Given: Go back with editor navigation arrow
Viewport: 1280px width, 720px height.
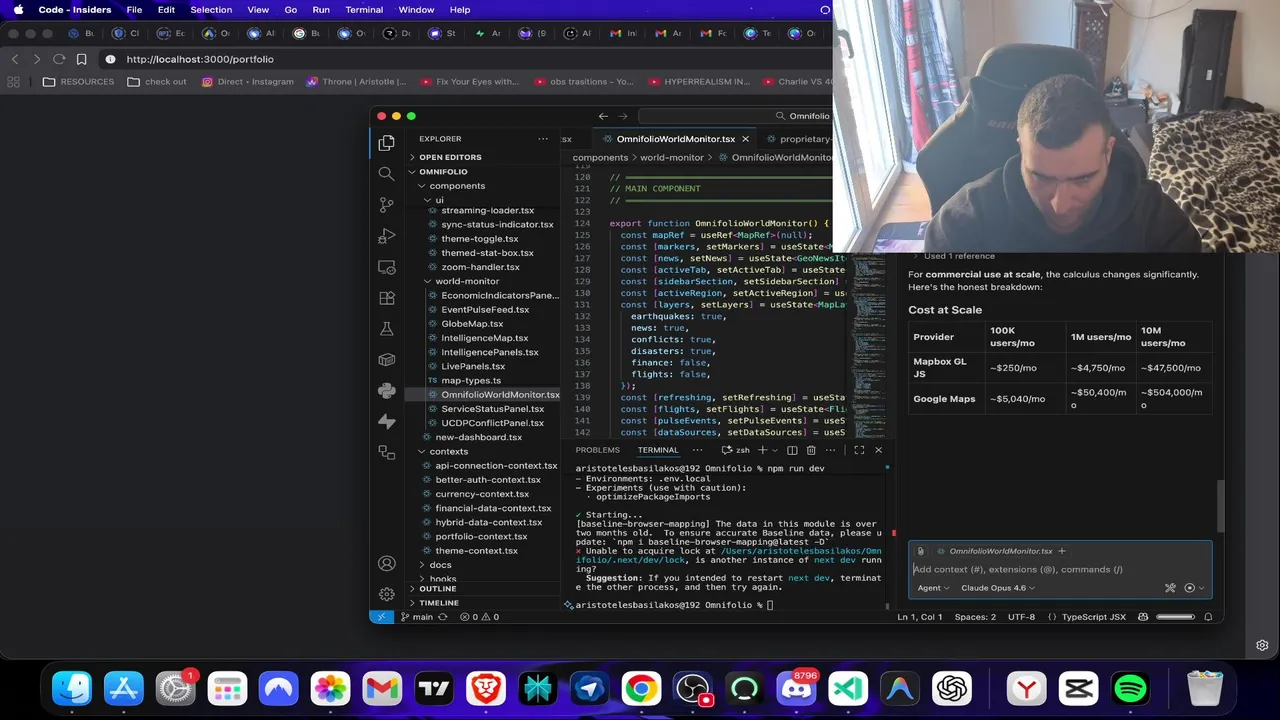Looking at the screenshot, I should tap(603, 116).
